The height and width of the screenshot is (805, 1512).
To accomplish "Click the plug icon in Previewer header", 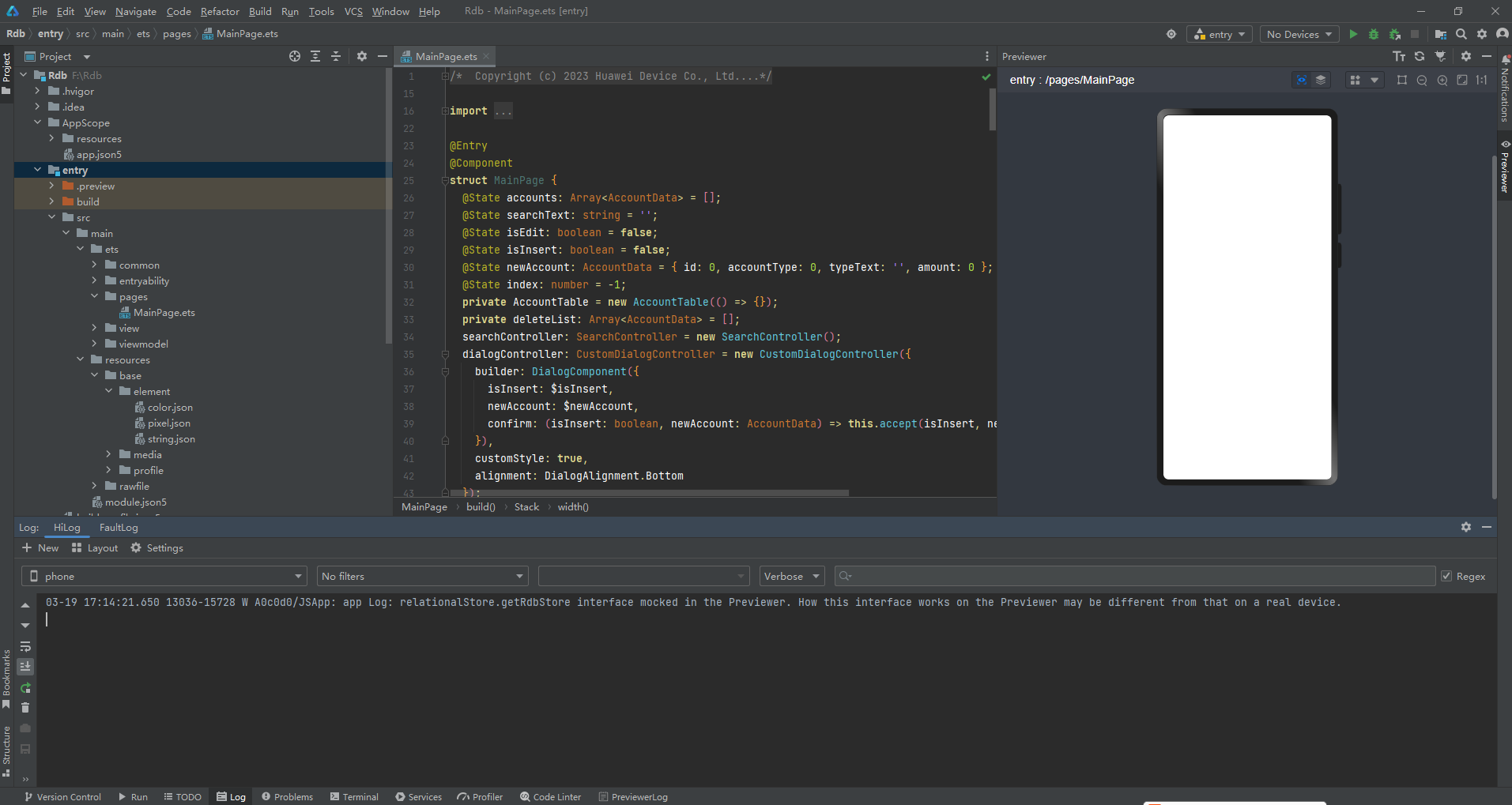I will (x=1440, y=56).
